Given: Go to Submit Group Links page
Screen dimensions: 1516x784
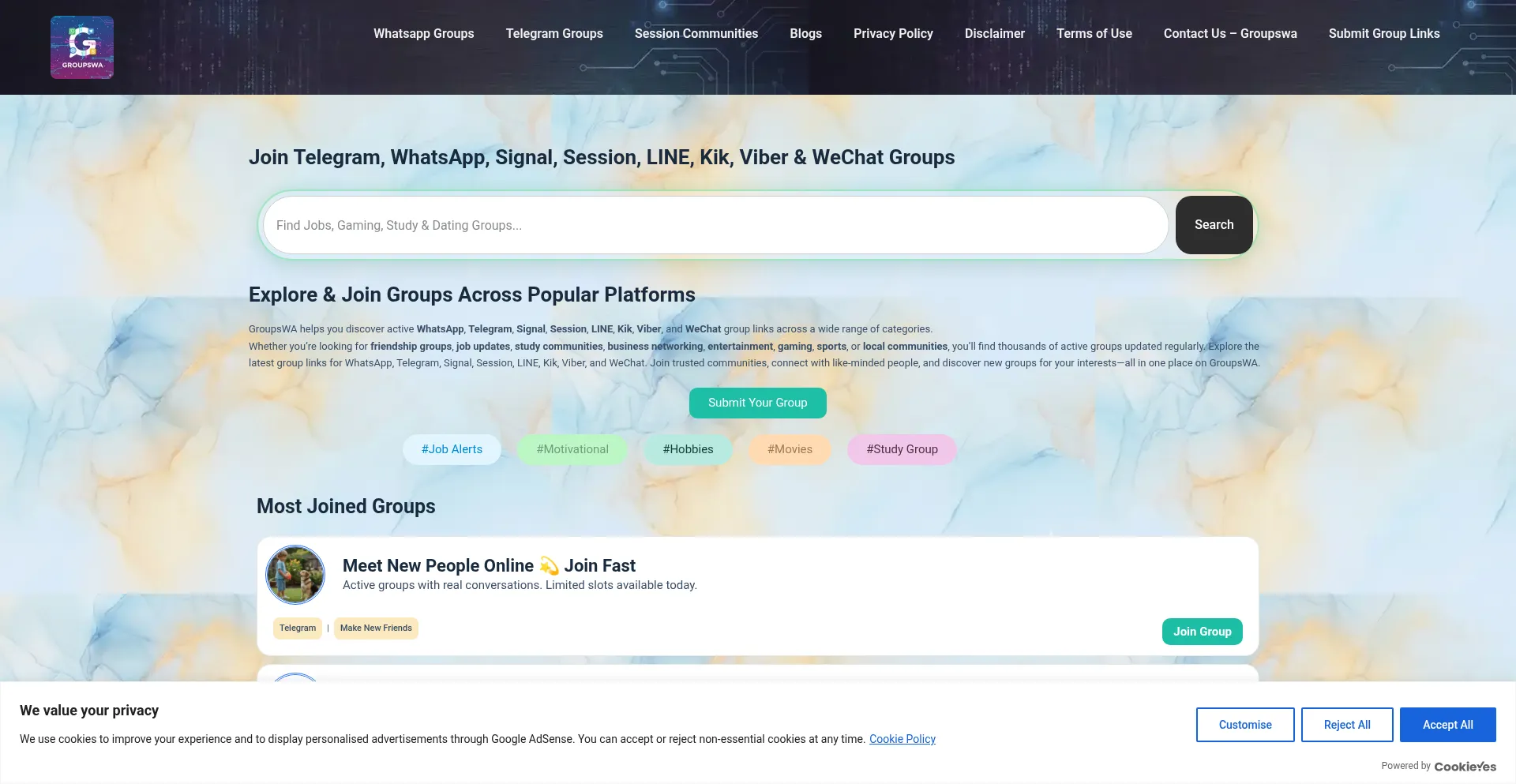Looking at the screenshot, I should (1384, 33).
